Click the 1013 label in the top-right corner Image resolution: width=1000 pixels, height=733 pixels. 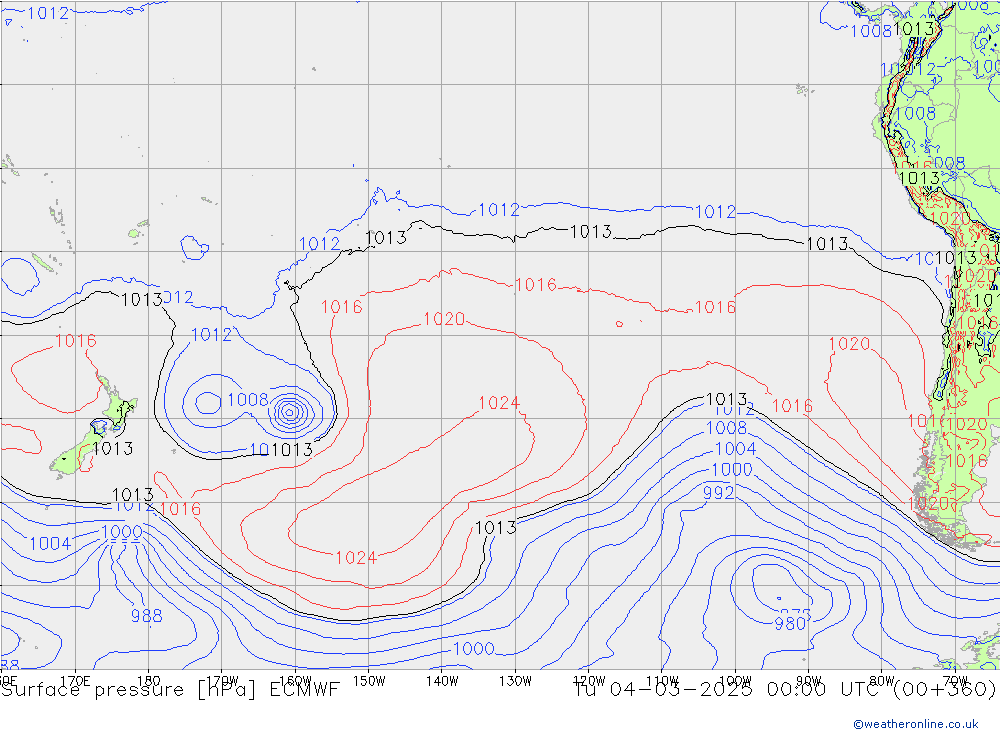pyautogui.click(x=914, y=29)
